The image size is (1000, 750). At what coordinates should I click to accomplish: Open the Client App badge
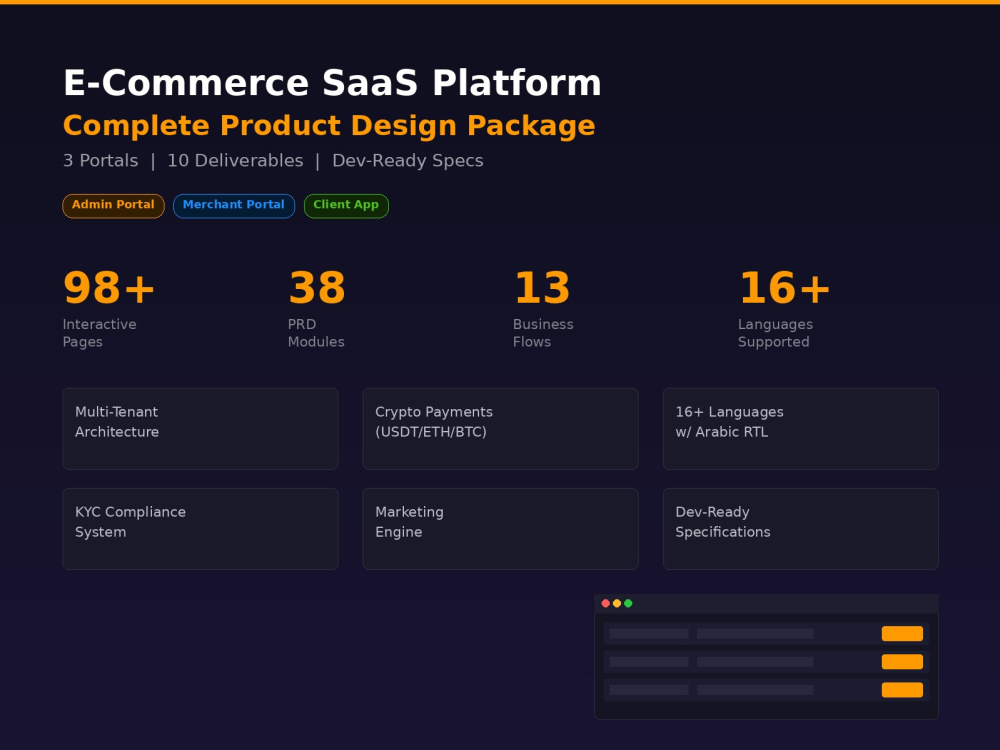click(x=346, y=206)
